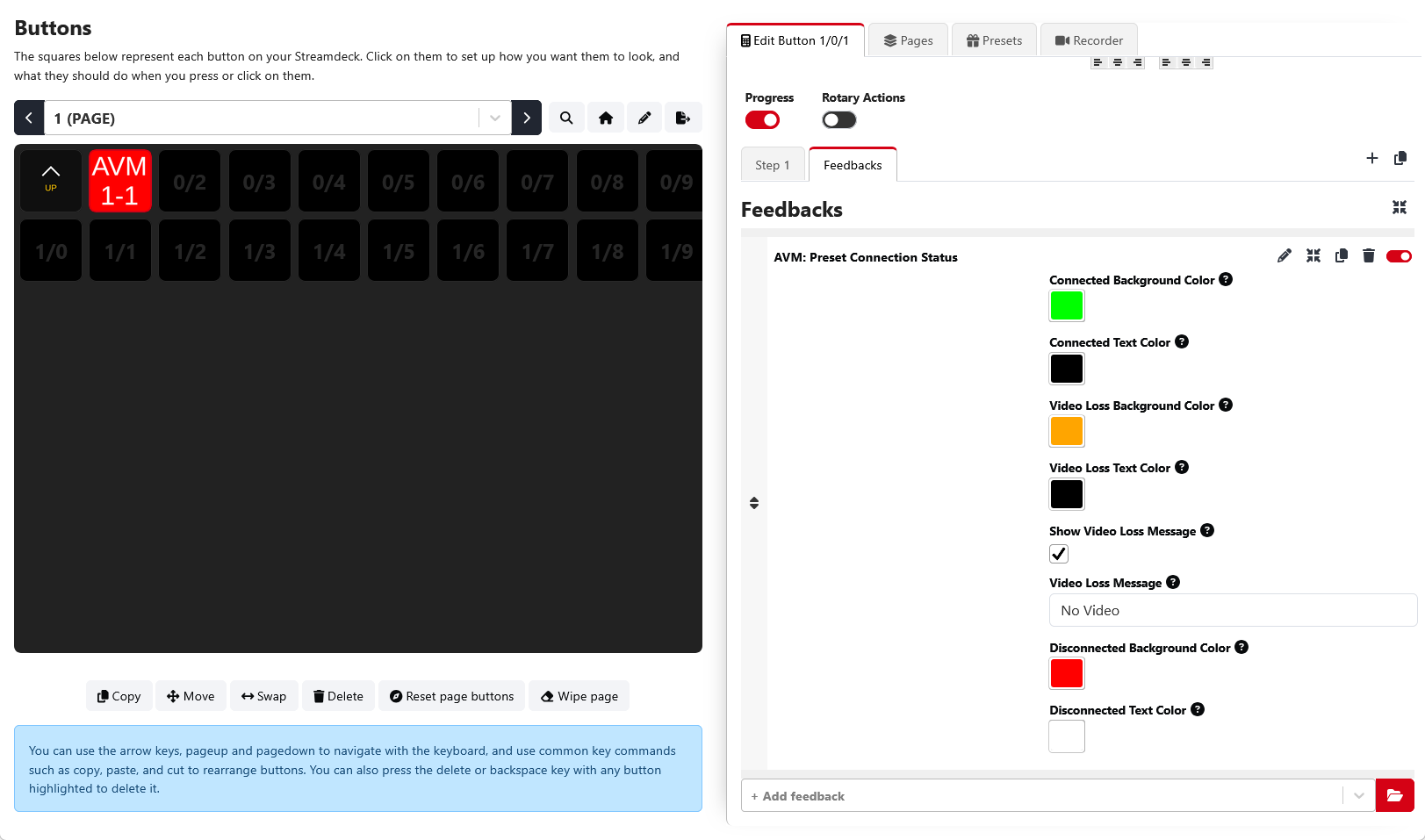The image size is (1425, 840).
Task: Click the export page icon
Action: pos(682,118)
